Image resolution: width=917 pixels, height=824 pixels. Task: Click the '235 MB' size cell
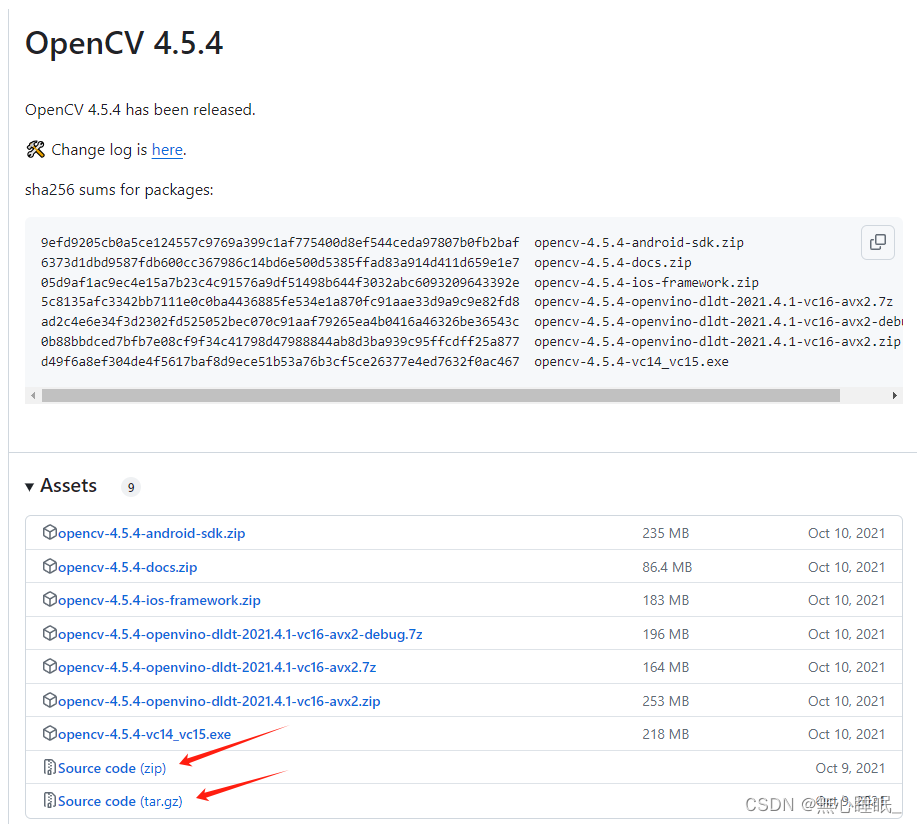[666, 533]
